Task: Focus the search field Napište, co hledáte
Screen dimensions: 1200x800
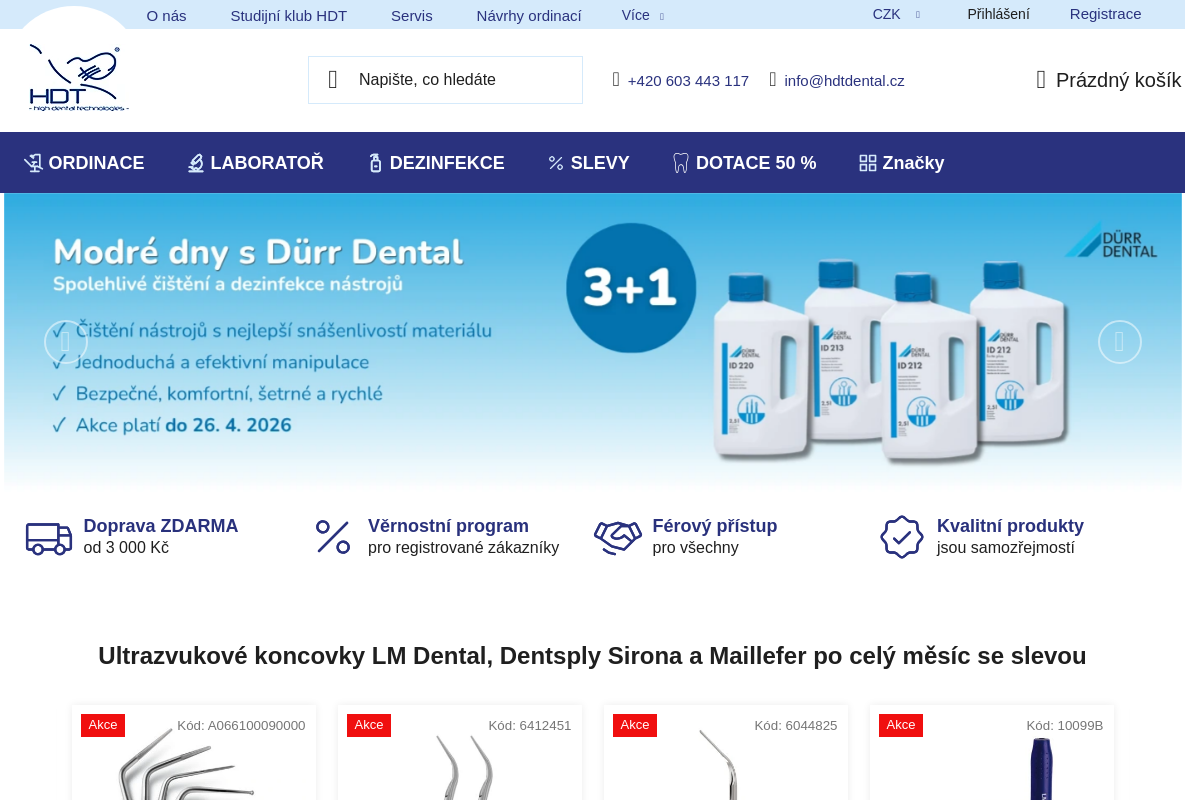Action: (x=445, y=80)
